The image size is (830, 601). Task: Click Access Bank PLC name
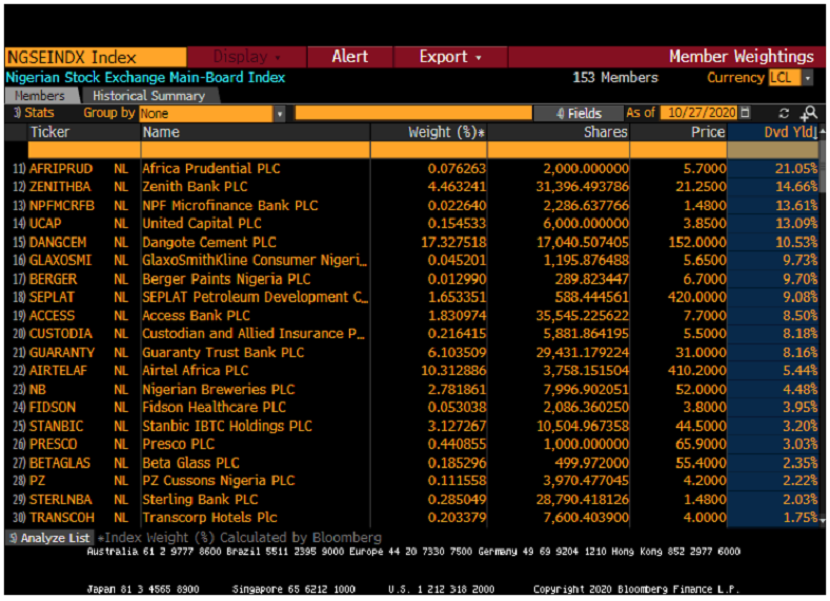196,316
